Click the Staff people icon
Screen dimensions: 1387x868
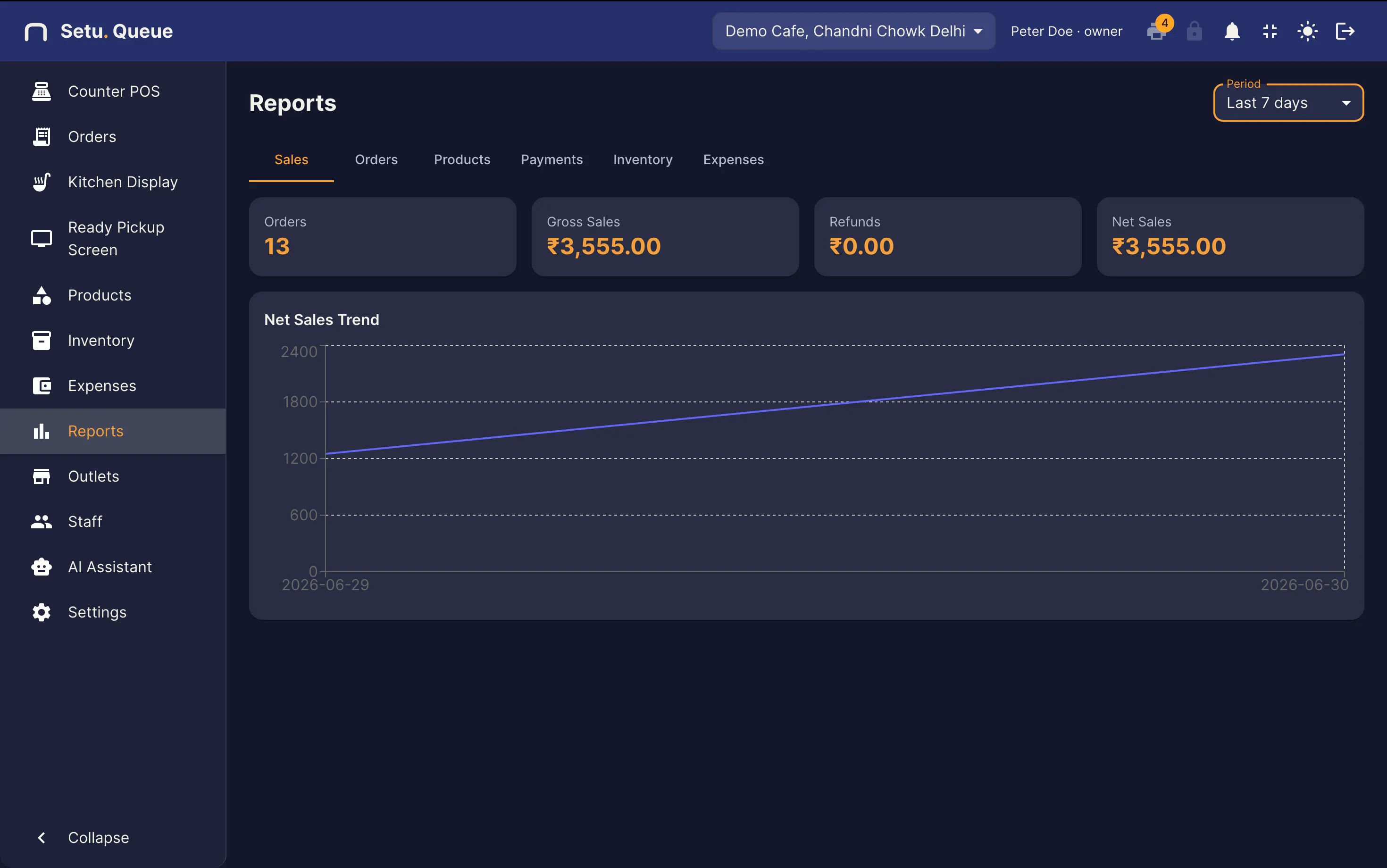coord(42,522)
